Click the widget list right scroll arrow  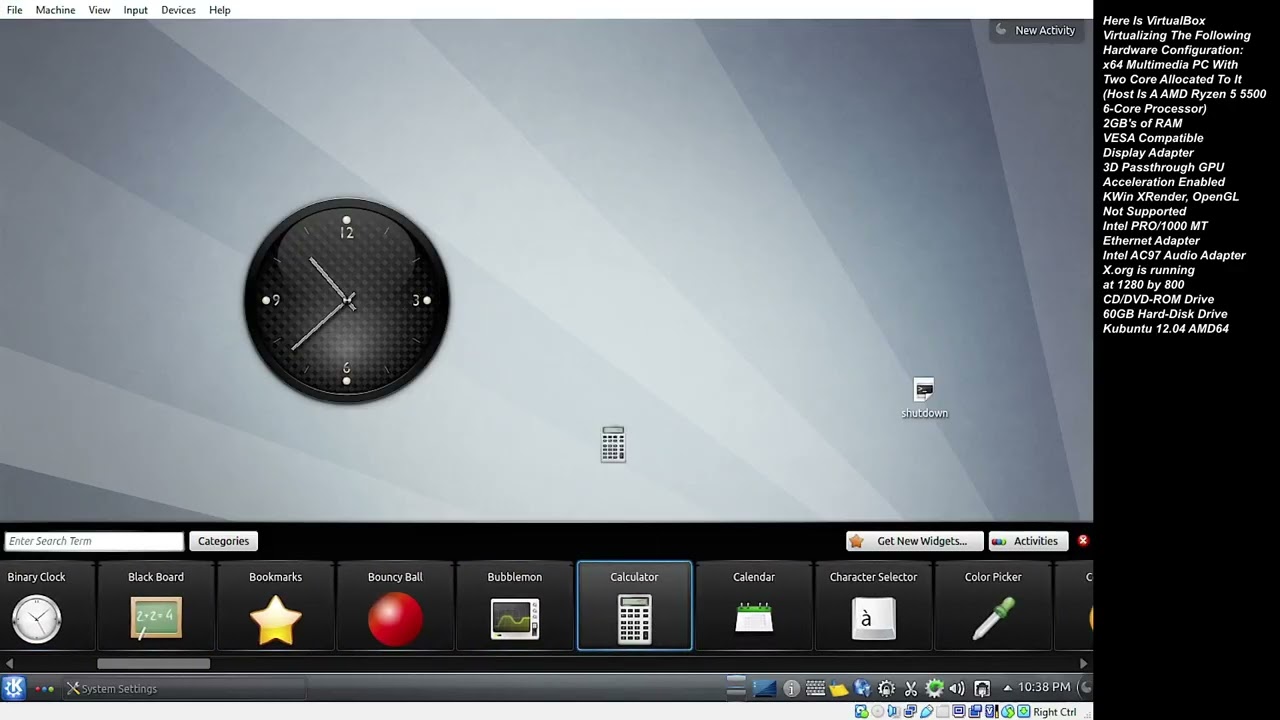tap(1083, 663)
